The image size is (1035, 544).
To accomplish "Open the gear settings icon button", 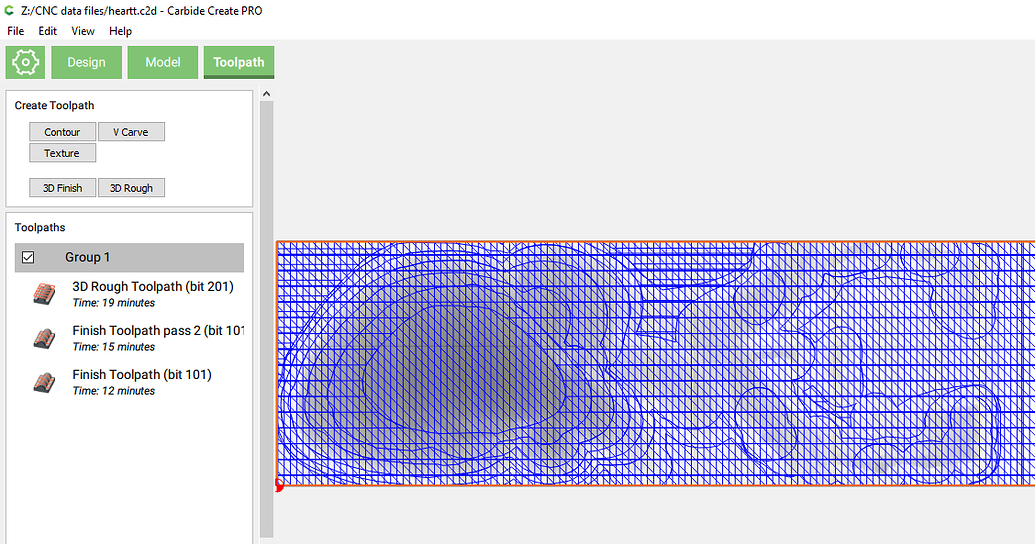I will [x=25, y=63].
